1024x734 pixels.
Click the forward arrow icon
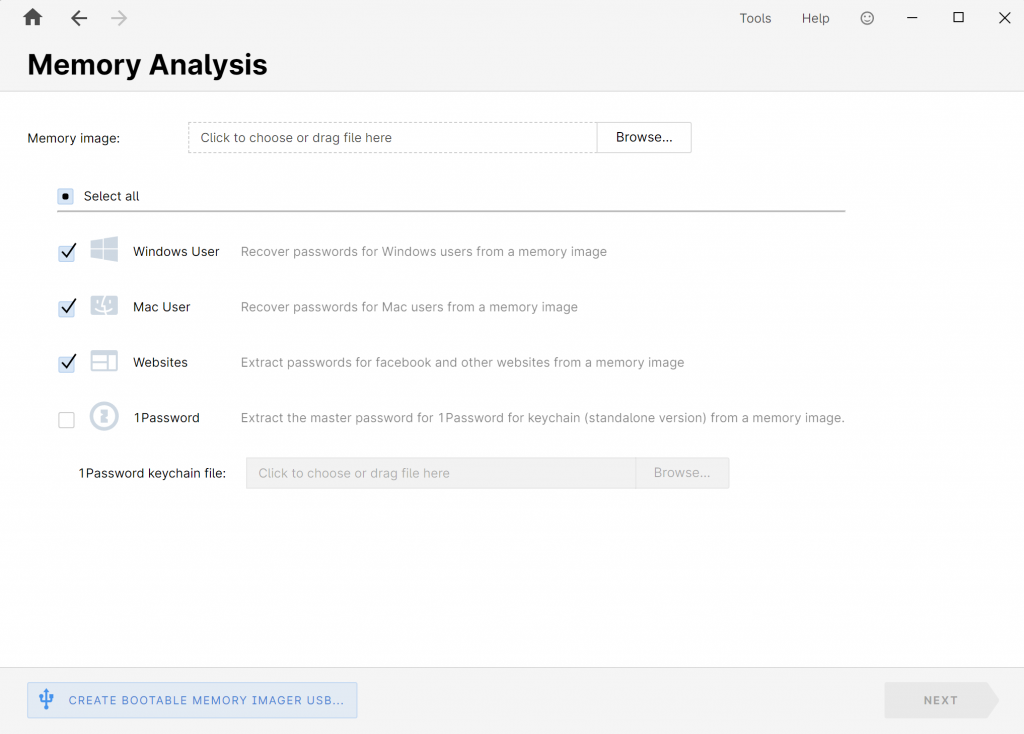coord(119,18)
